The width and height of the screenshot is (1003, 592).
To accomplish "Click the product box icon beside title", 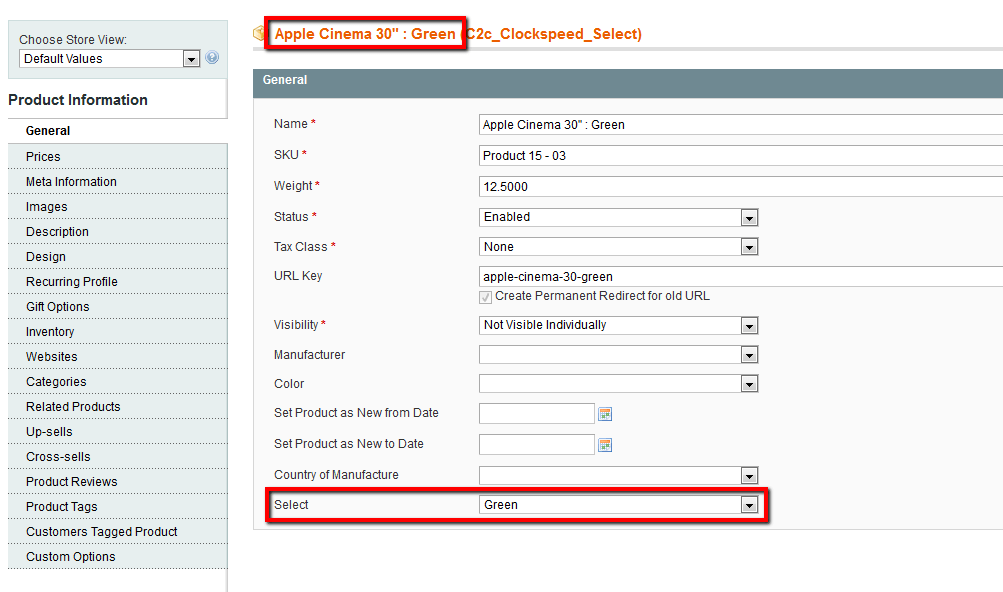I will (259, 33).
